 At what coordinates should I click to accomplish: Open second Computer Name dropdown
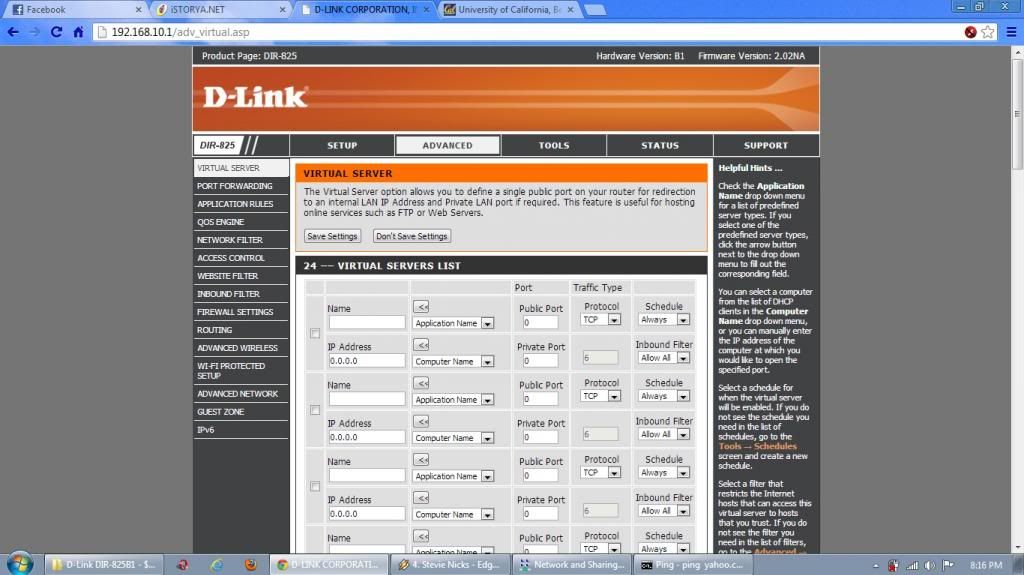coord(454,438)
